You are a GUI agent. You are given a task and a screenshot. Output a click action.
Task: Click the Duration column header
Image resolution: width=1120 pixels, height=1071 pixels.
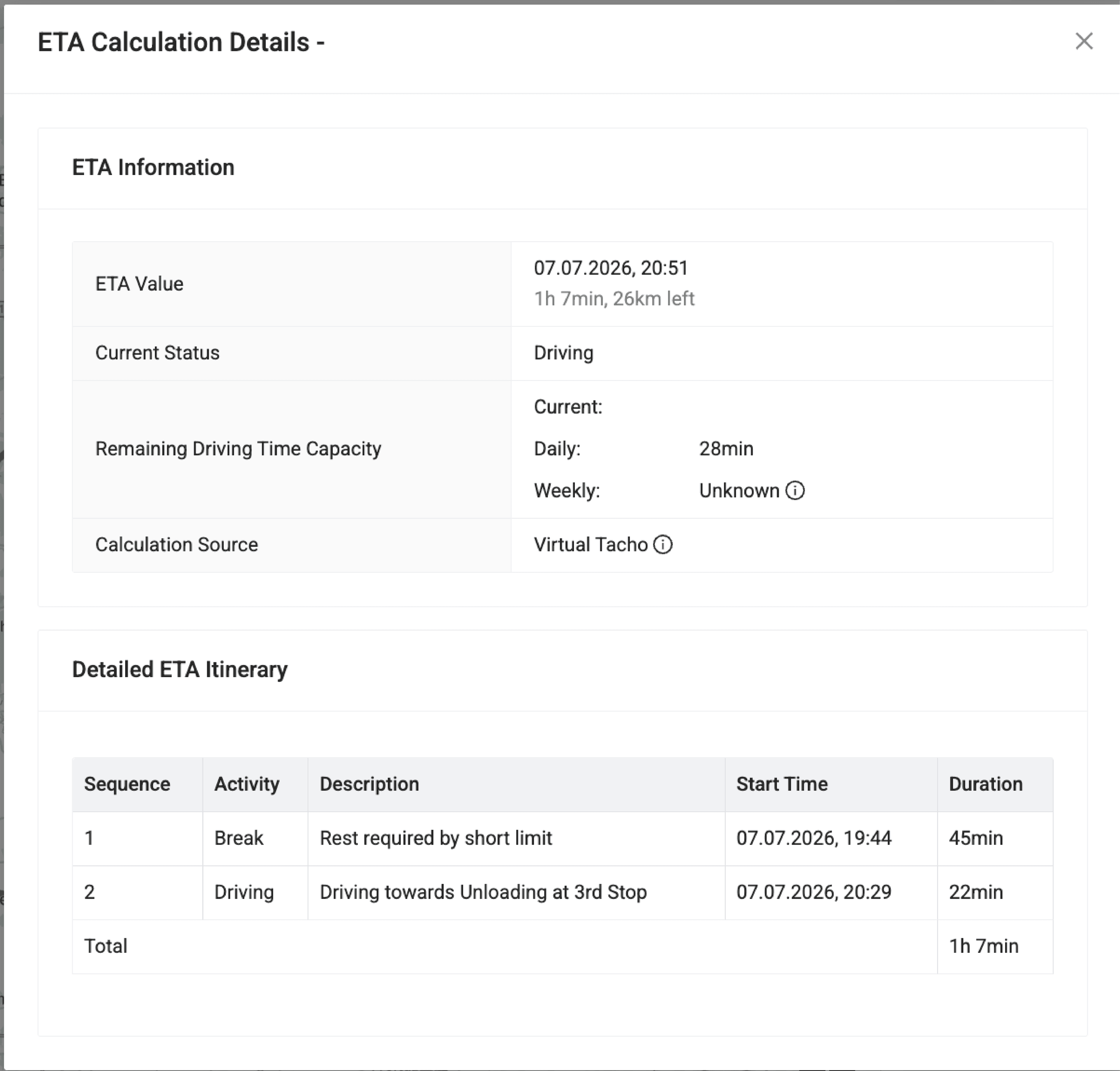[x=985, y=784]
